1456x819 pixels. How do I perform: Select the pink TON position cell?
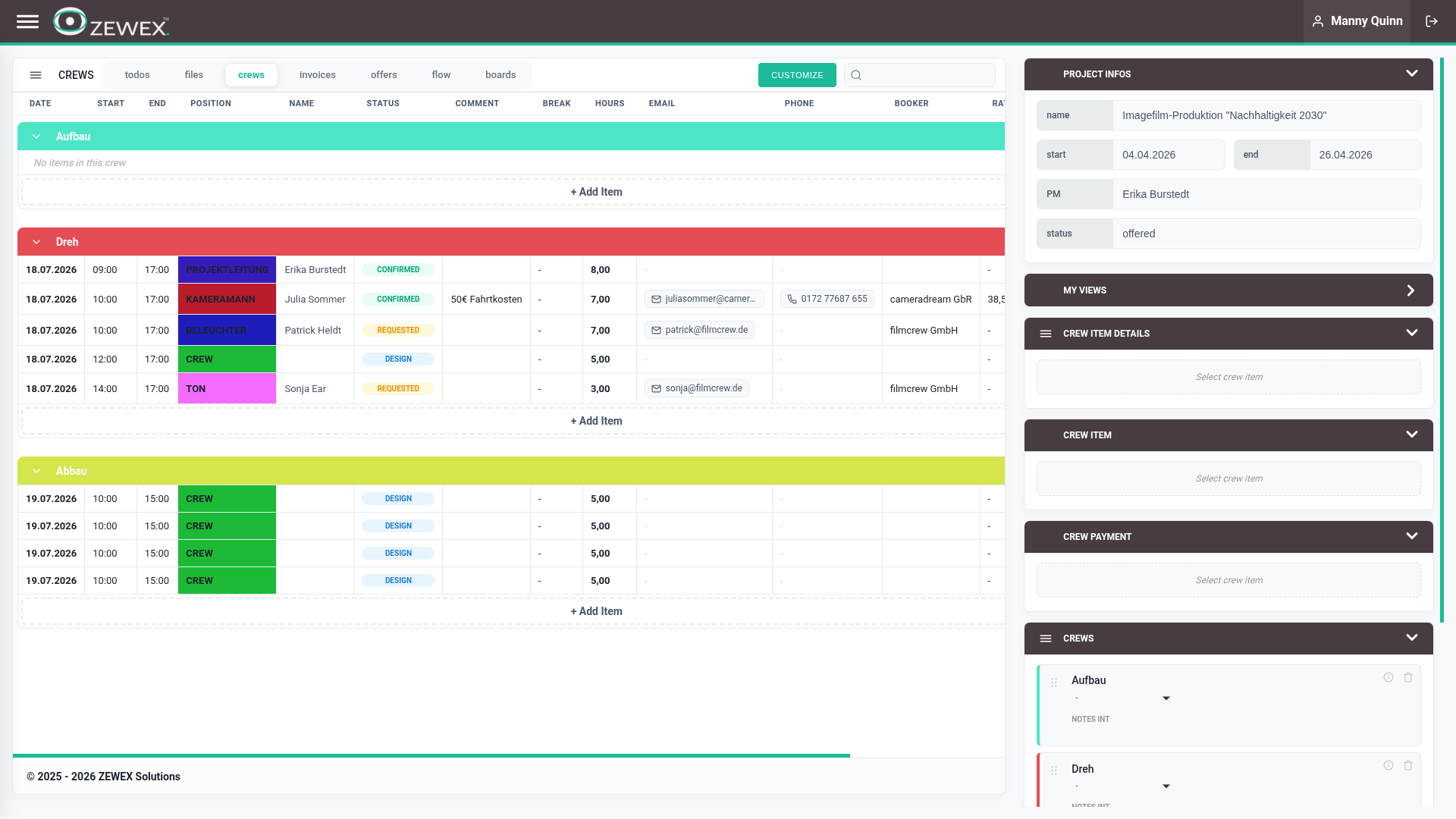click(x=227, y=389)
